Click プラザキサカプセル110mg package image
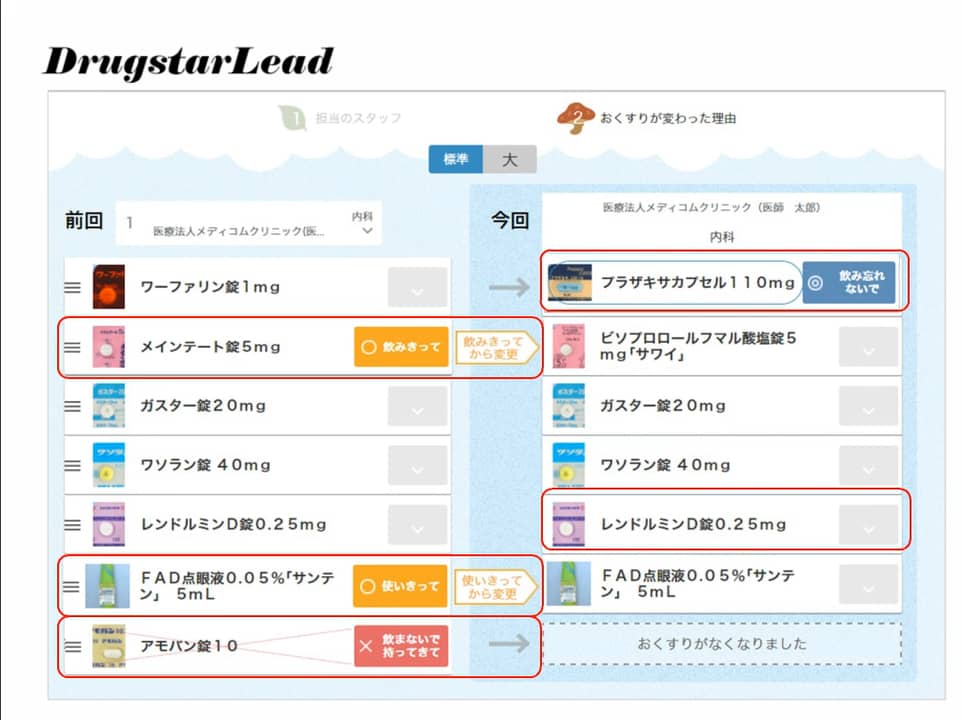The image size is (962, 720). click(x=570, y=282)
